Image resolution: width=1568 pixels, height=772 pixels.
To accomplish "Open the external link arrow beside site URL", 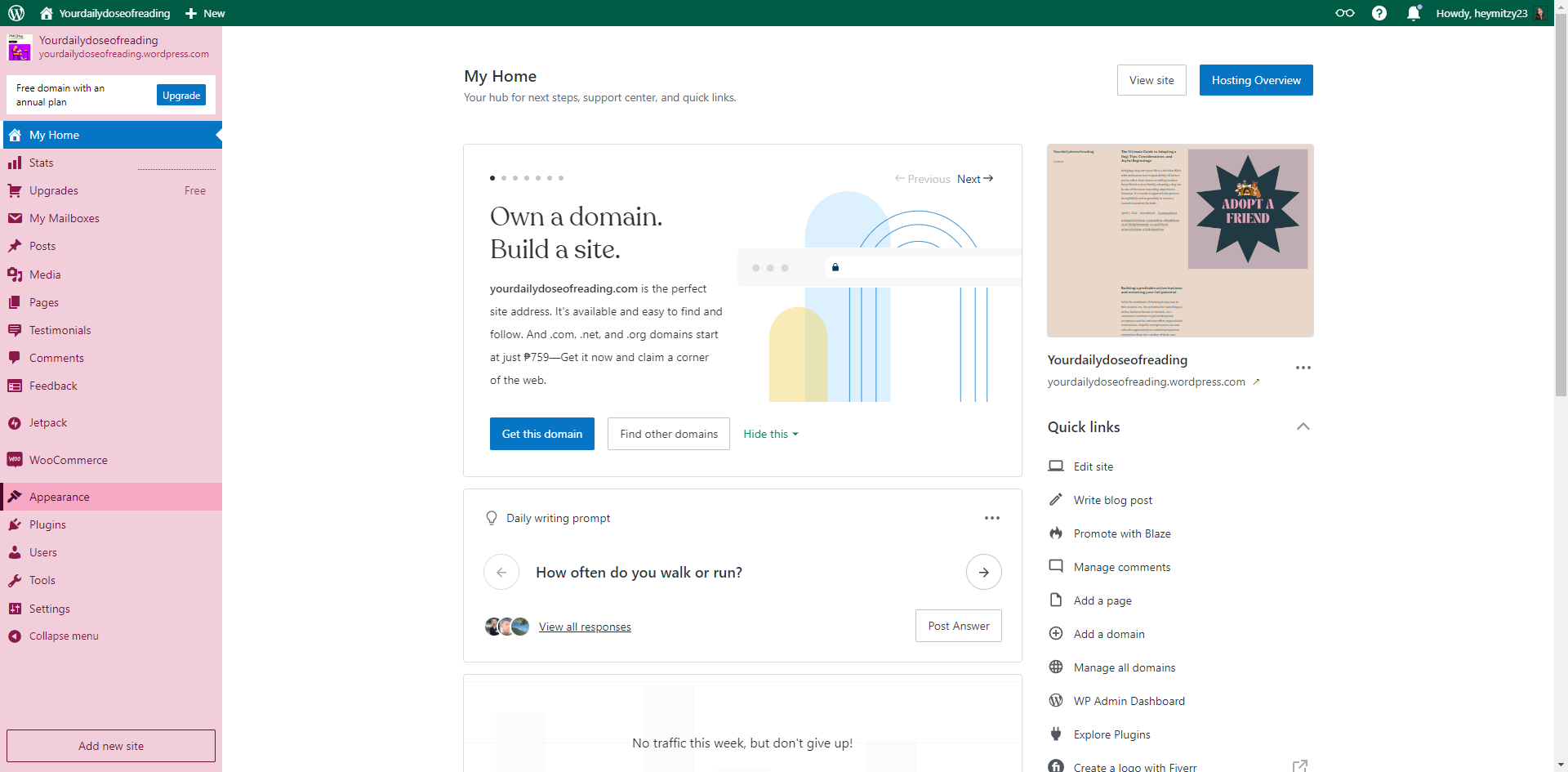I will tap(1256, 382).
